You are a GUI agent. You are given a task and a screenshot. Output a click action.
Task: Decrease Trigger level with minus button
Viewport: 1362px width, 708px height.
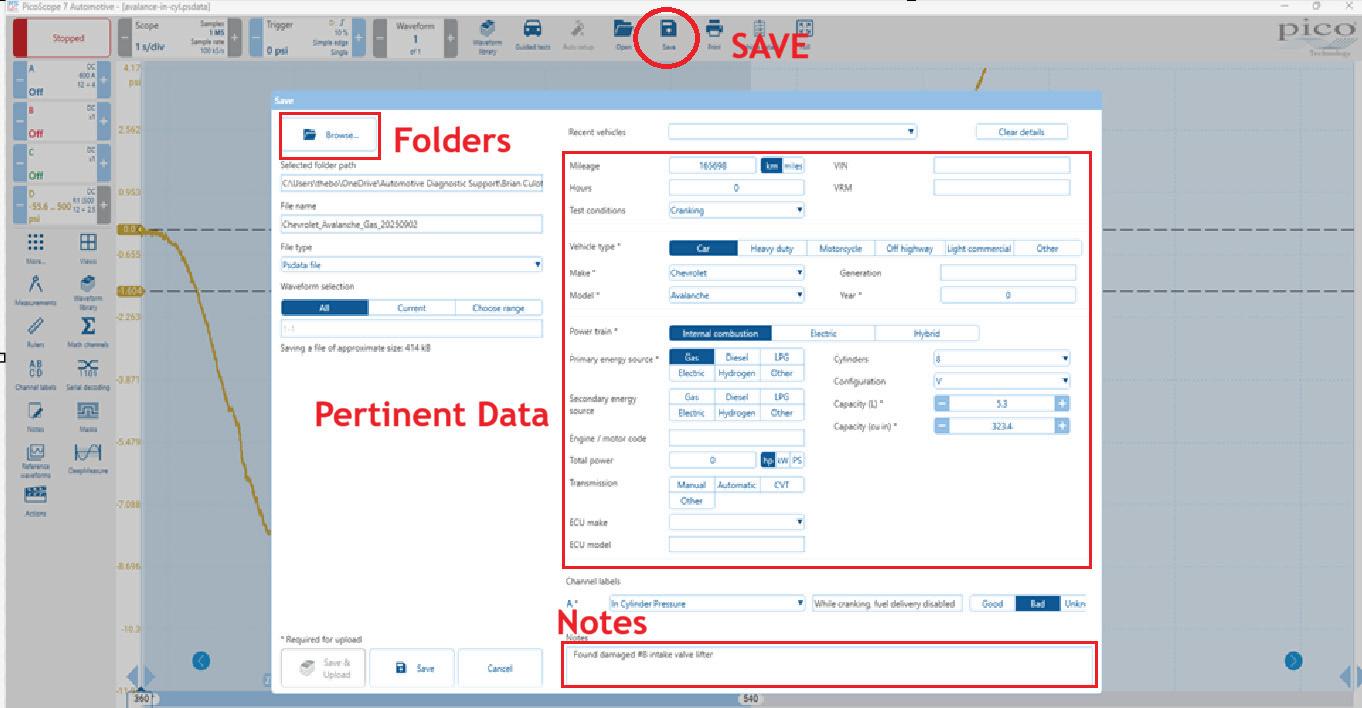(255, 38)
